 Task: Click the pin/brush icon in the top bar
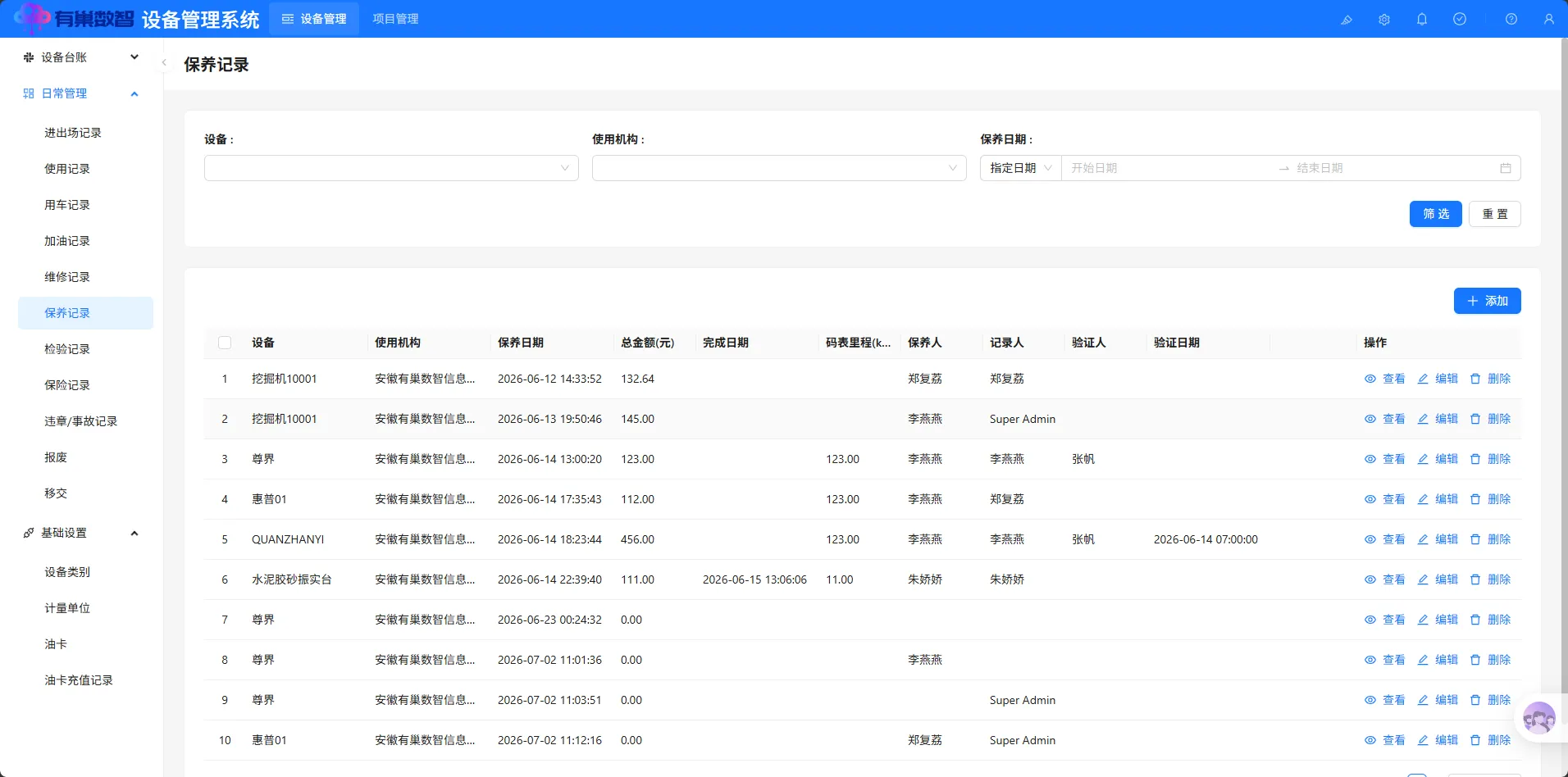pyautogui.click(x=1346, y=19)
